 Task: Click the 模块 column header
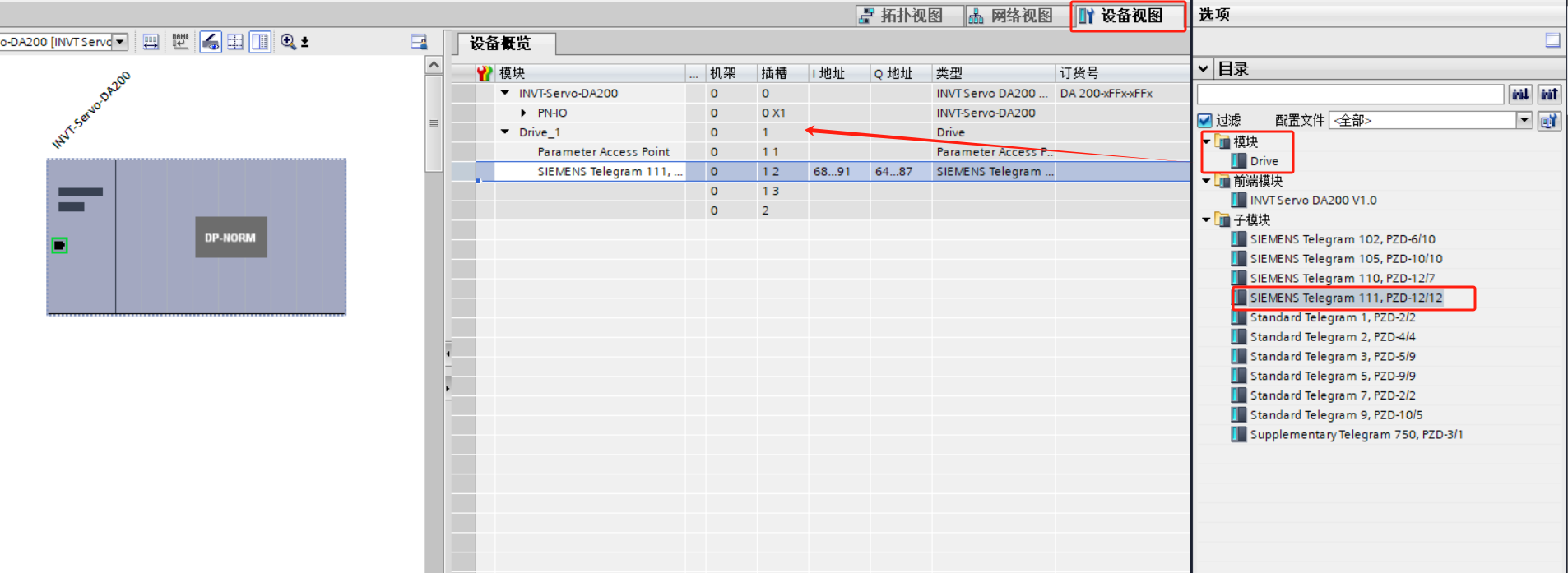[590, 73]
